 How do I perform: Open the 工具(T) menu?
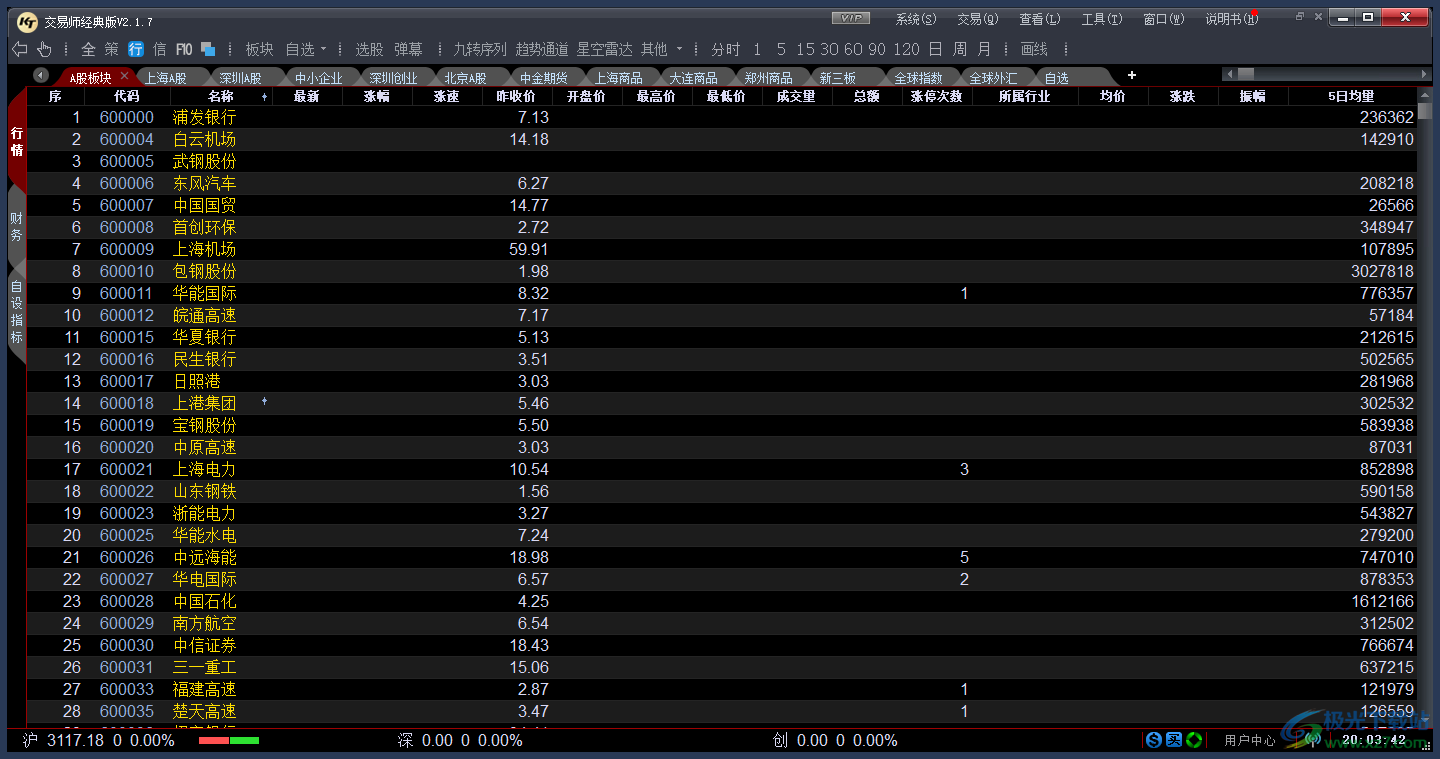pyautogui.click(x=1102, y=19)
